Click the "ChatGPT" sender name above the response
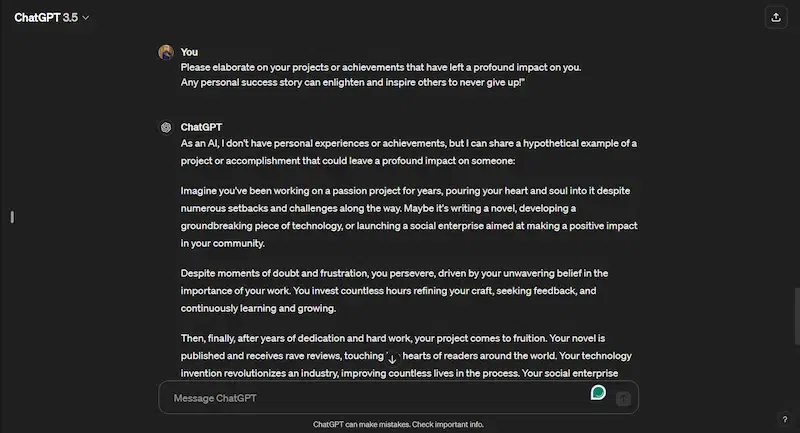The width and height of the screenshot is (800, 433). [201, 127]
